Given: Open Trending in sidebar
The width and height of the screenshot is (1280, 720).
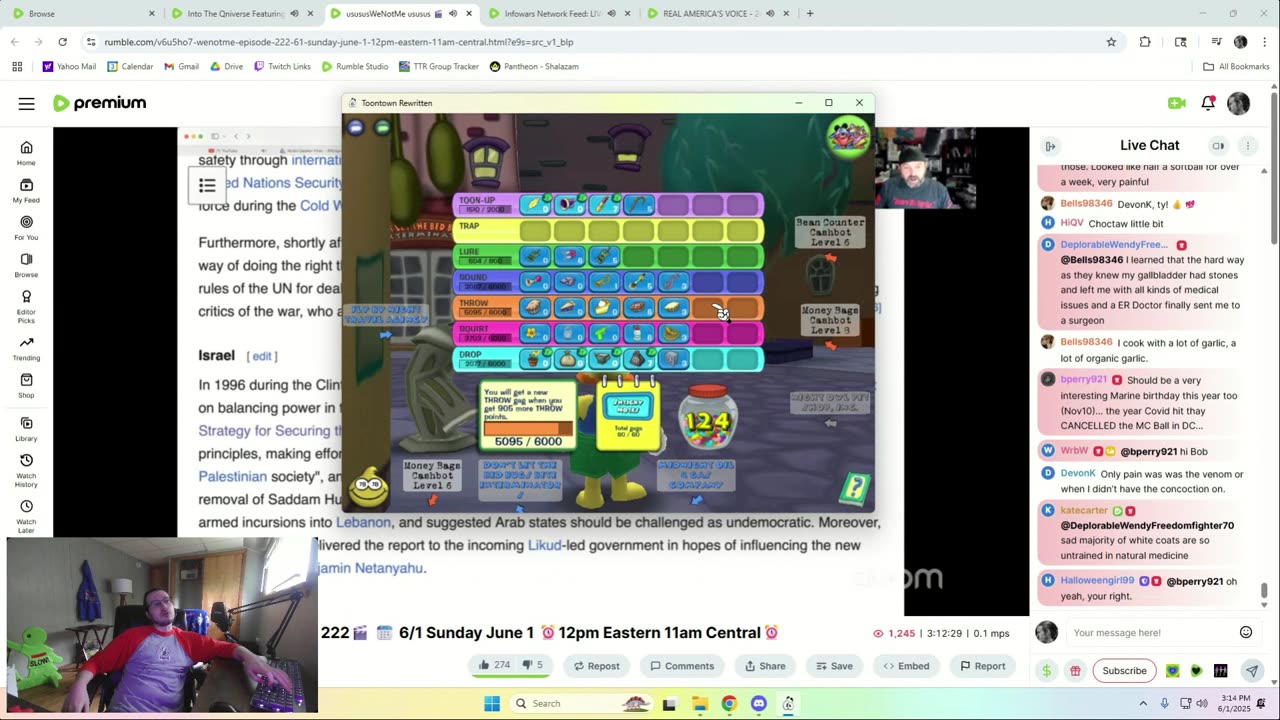Looking at the screenshot, I should point(26,349).
